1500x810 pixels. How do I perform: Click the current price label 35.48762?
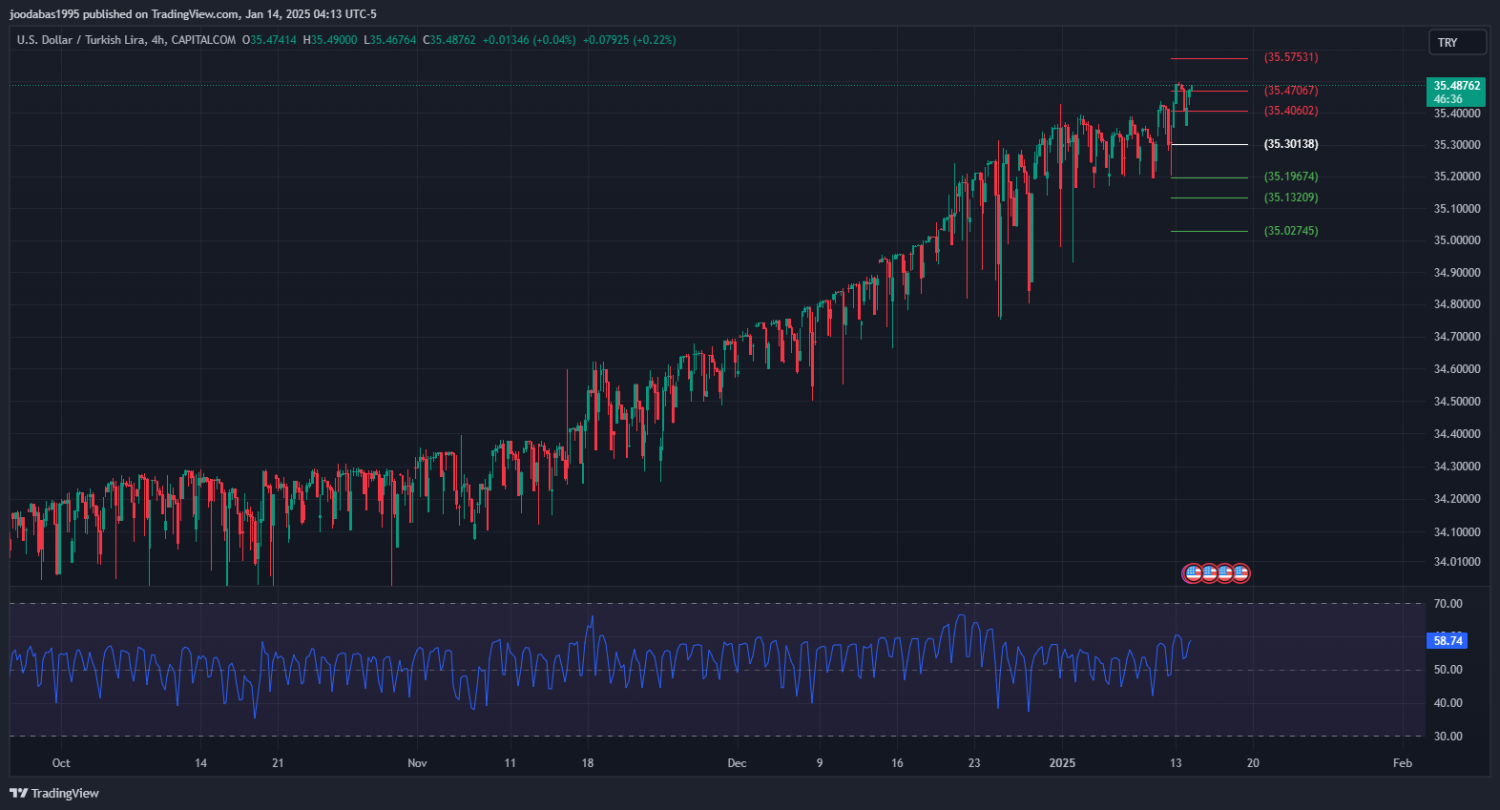[1455, 86]
